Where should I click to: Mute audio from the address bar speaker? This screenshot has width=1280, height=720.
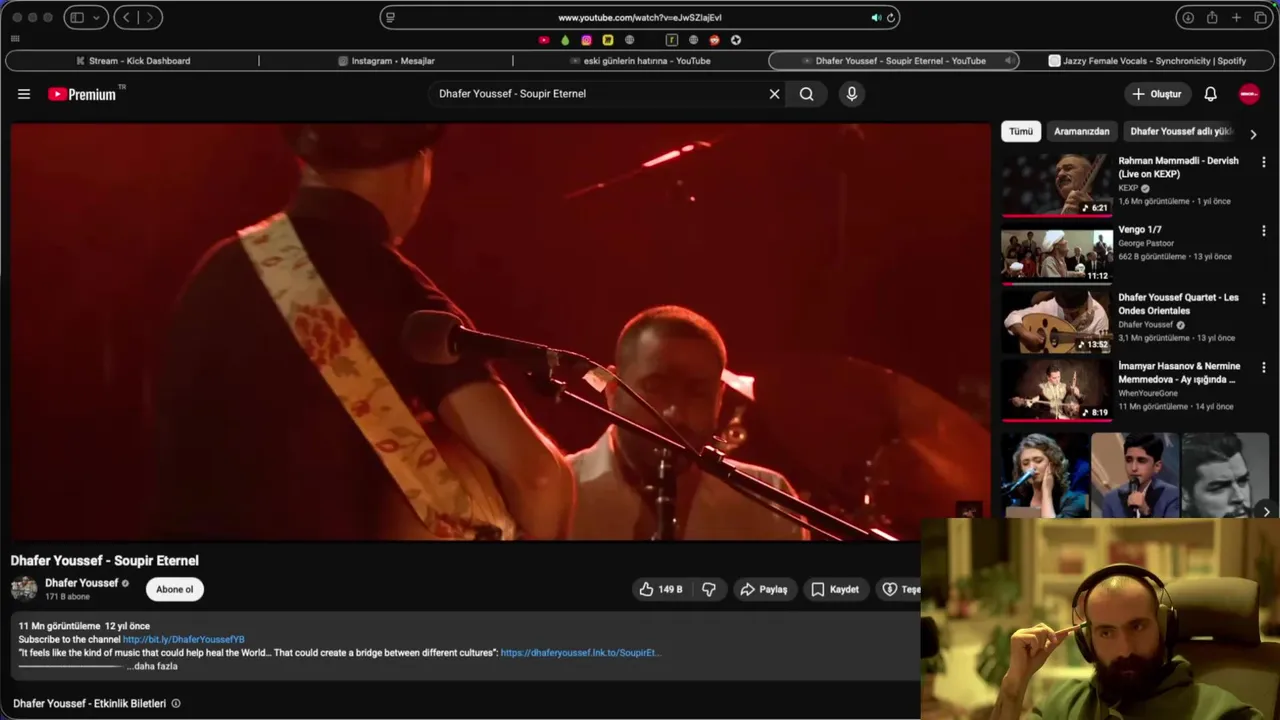coord(875,17)
